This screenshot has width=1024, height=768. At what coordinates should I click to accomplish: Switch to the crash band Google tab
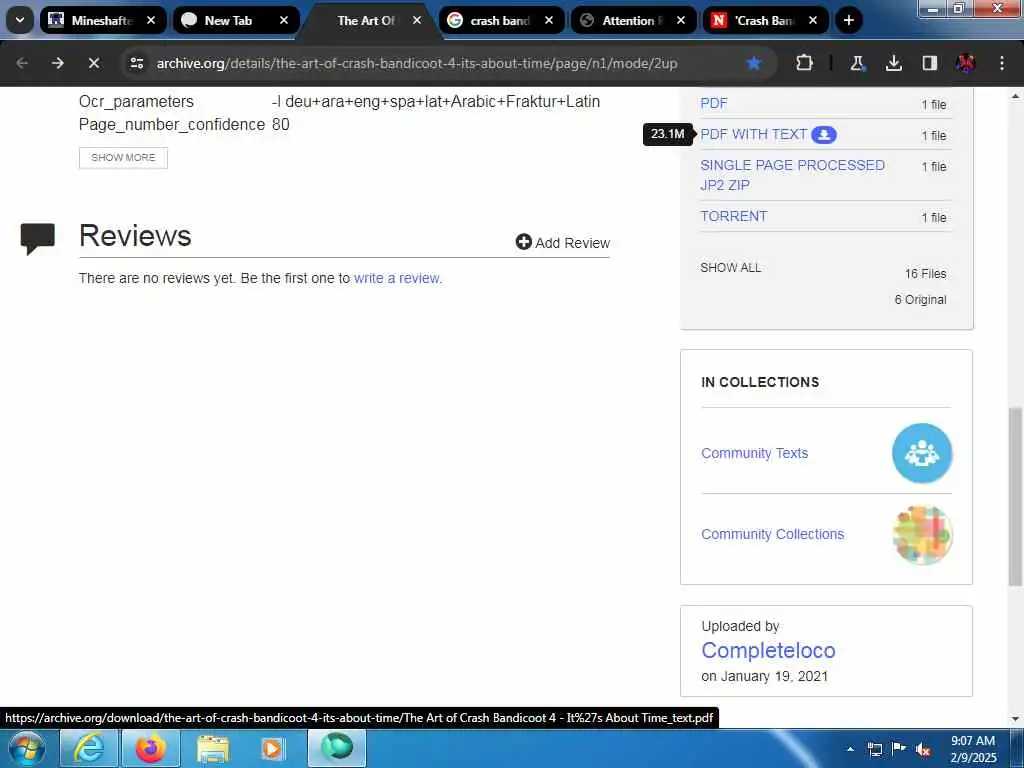coord(502,20)
